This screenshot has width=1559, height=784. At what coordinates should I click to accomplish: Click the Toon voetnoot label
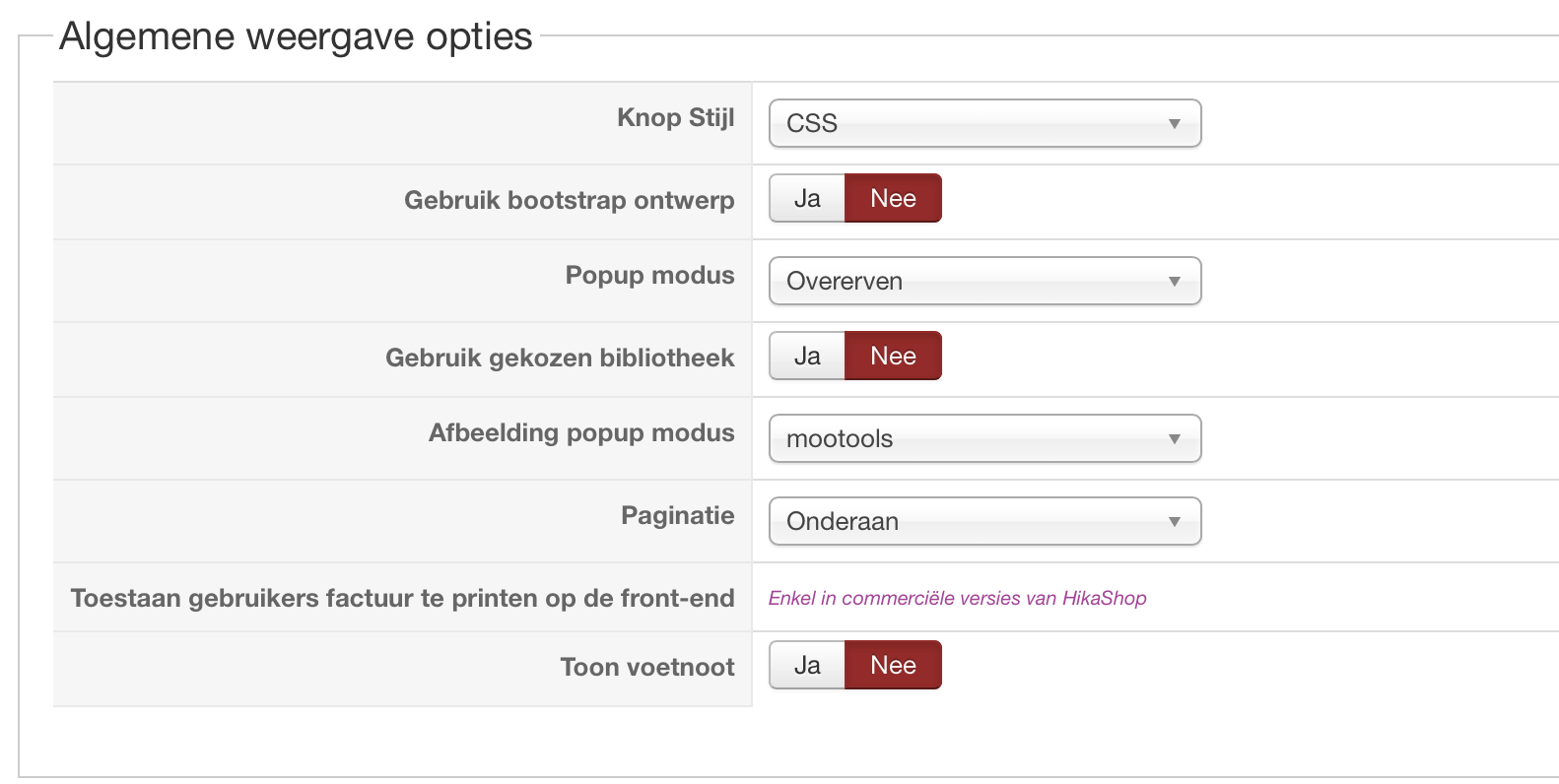(x=646, y=667)
